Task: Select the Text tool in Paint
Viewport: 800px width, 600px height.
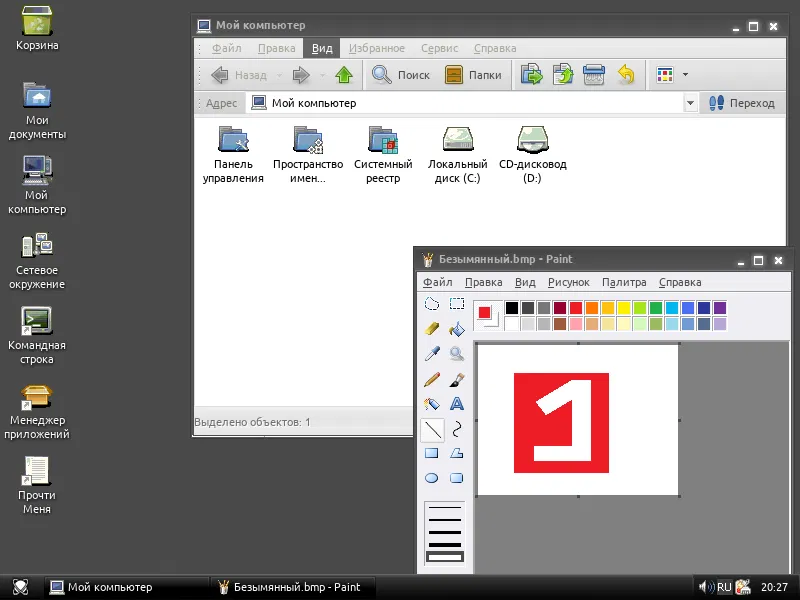Action: click(457, 404)
